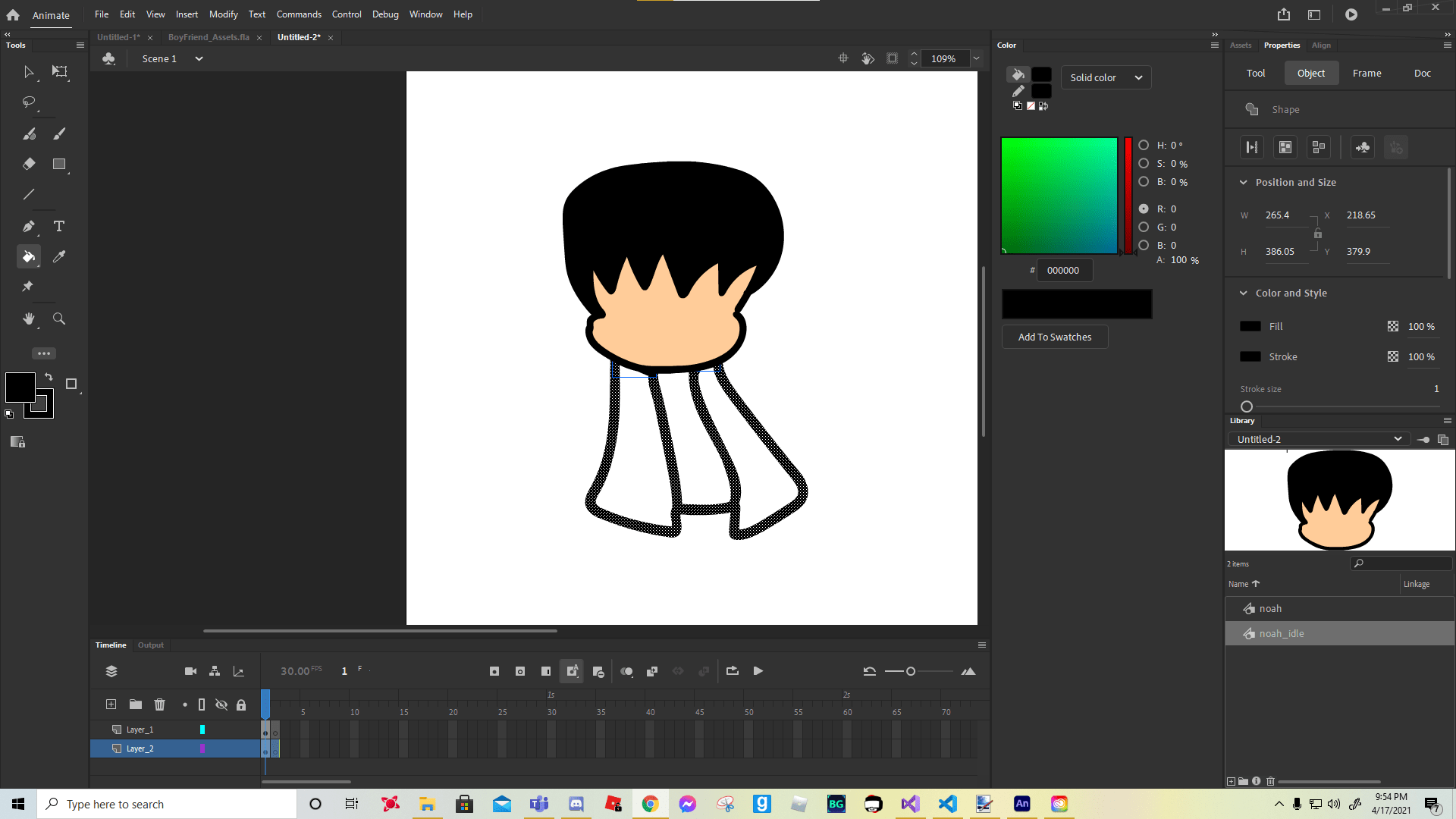Open the Scene 1 dropdown

[198, 58]
